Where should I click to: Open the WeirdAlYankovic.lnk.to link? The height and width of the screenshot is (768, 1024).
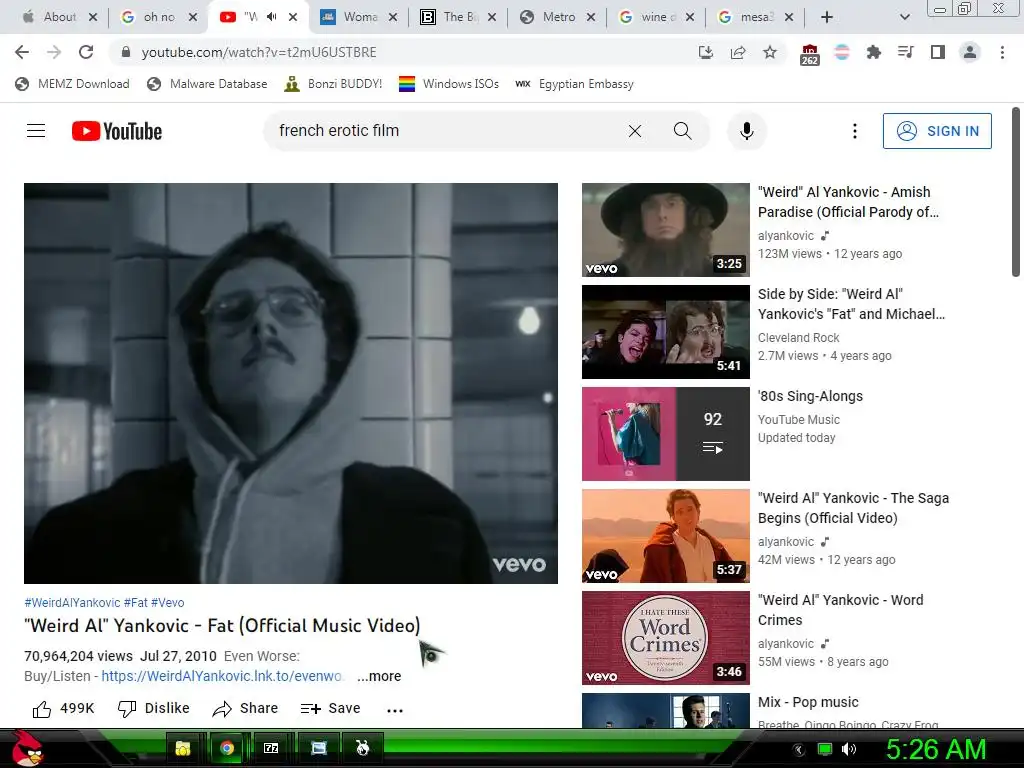222,676
